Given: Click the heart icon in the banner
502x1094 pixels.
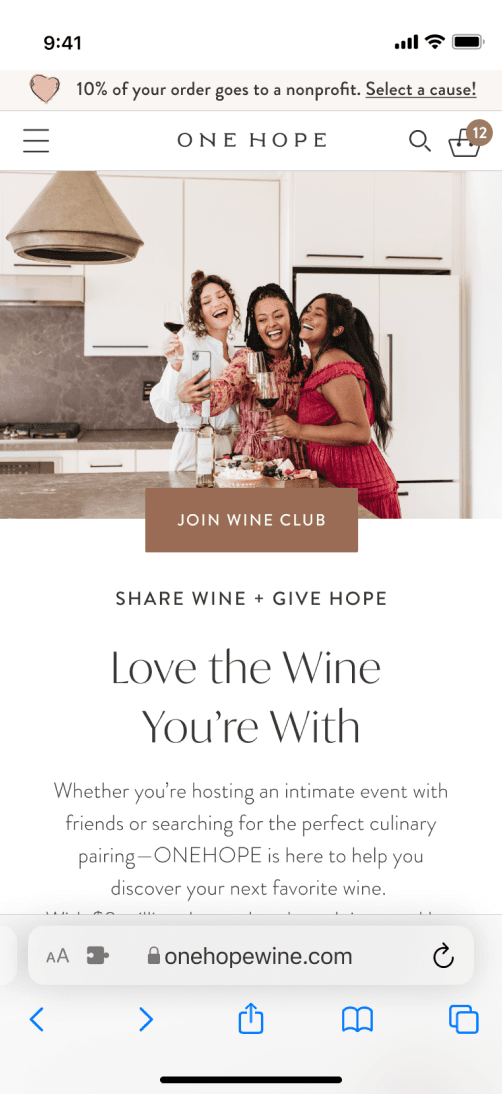Looking at the screenshot, I should tap(45, 89).
